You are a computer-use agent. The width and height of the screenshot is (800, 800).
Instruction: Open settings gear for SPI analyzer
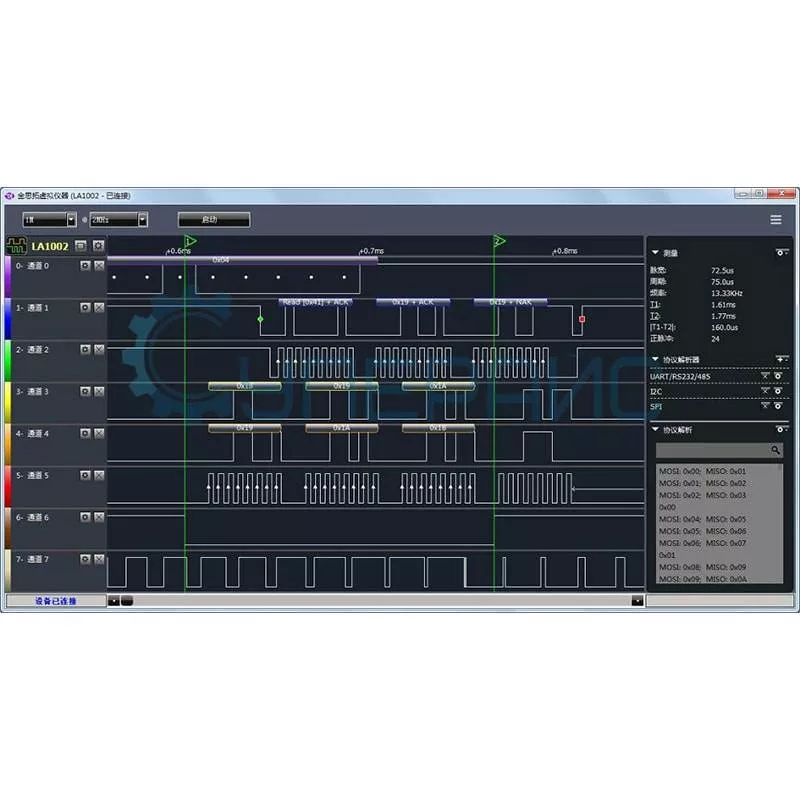click(778, 406)
